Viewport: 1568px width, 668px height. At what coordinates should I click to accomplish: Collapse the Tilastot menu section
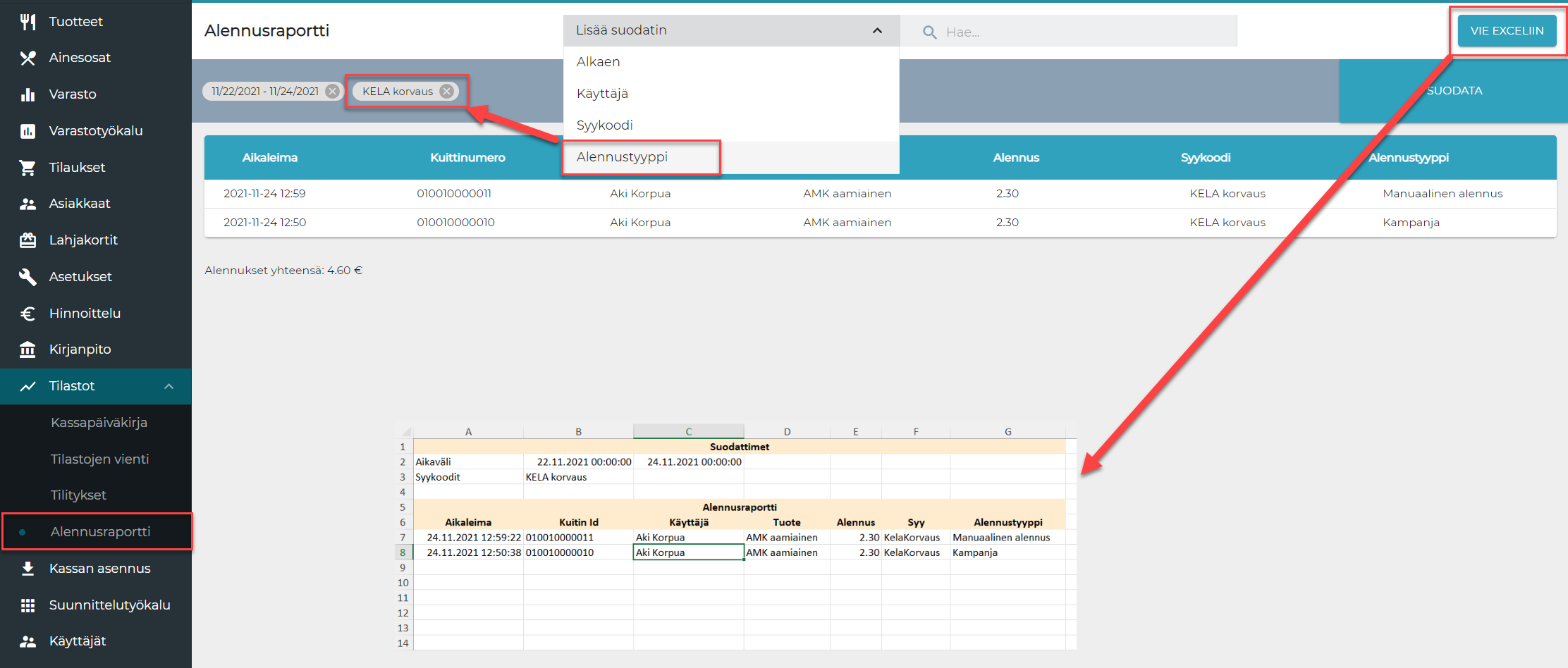(x=169, y=386)
